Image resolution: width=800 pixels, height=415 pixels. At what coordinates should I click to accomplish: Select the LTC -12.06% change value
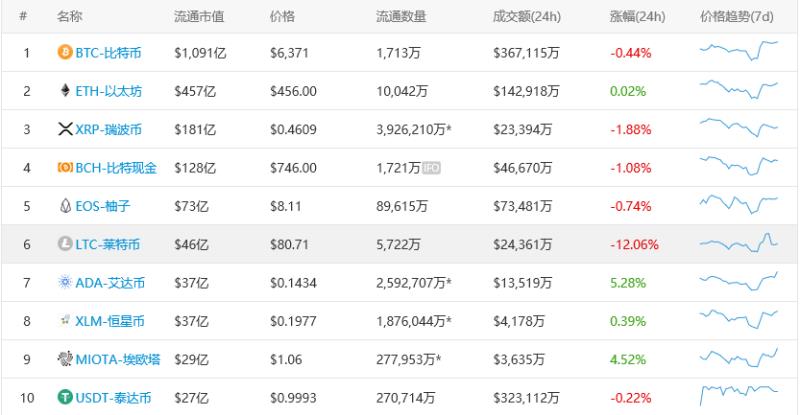tap(634, 245)
